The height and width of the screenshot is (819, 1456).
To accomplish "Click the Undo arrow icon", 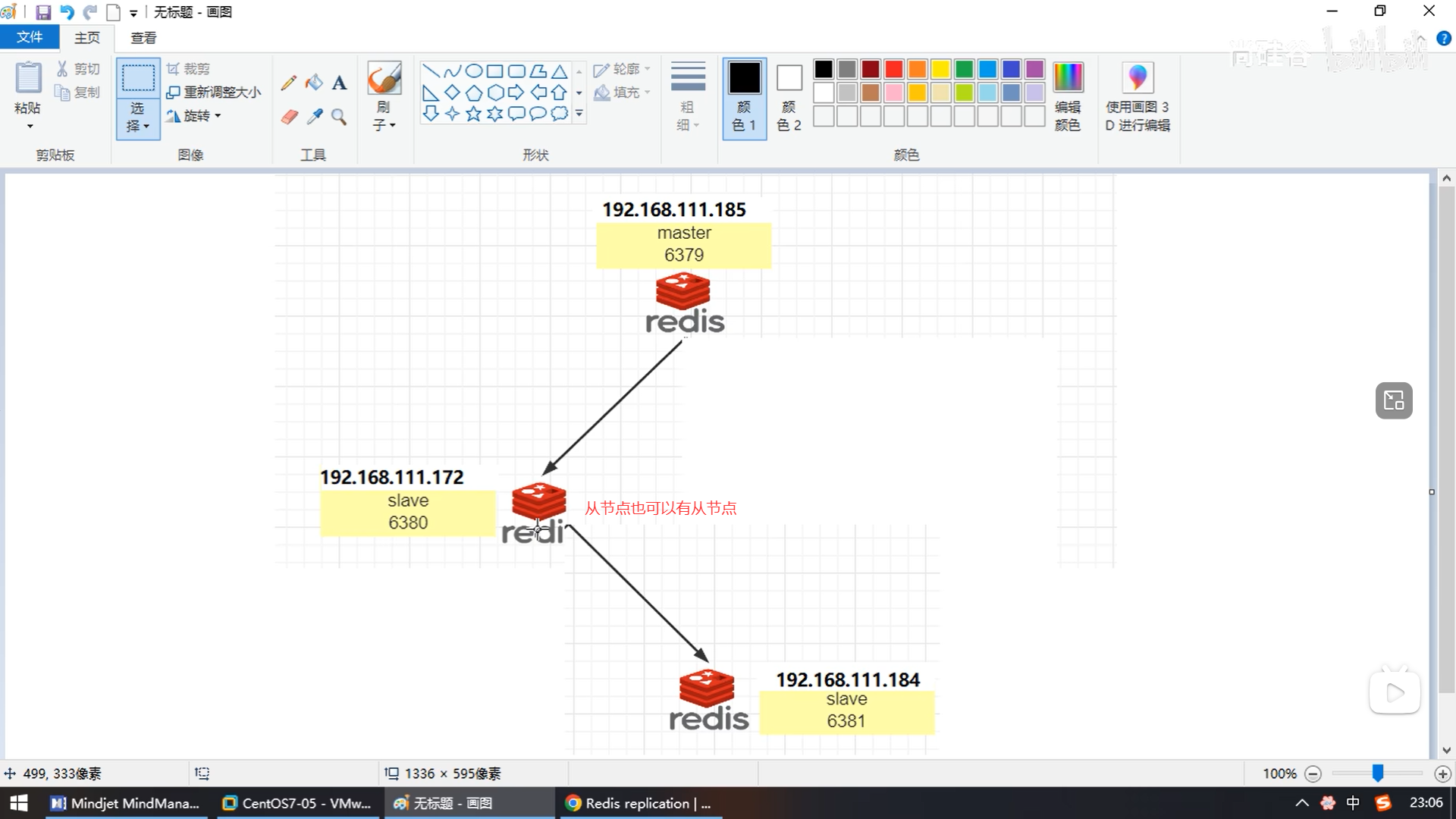I will coord(67,12).
